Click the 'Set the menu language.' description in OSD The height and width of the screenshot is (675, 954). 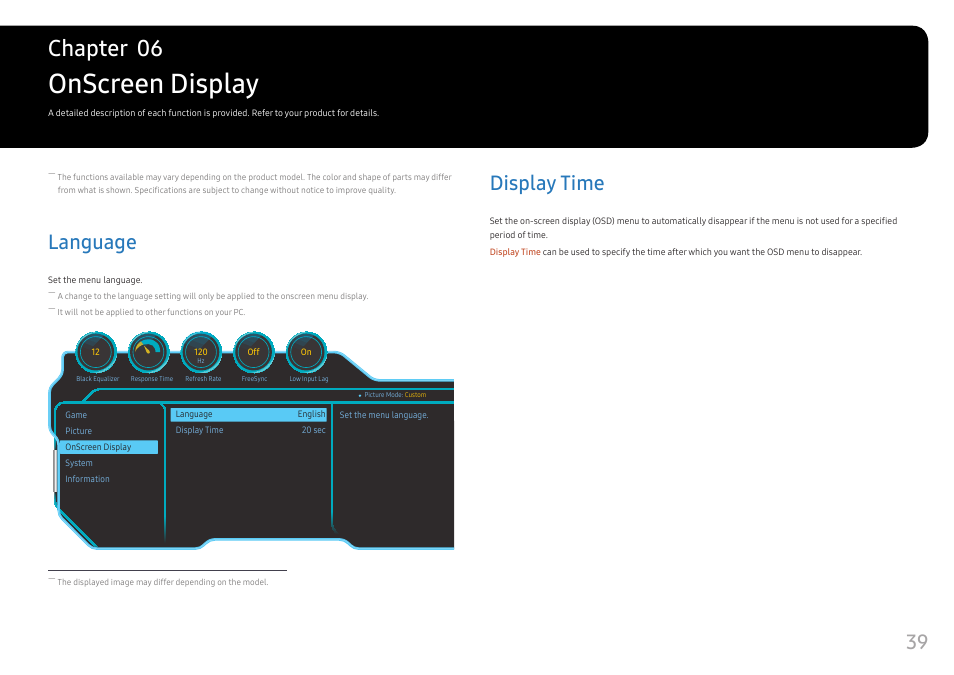pyautogui.click(x=384, y=415)
